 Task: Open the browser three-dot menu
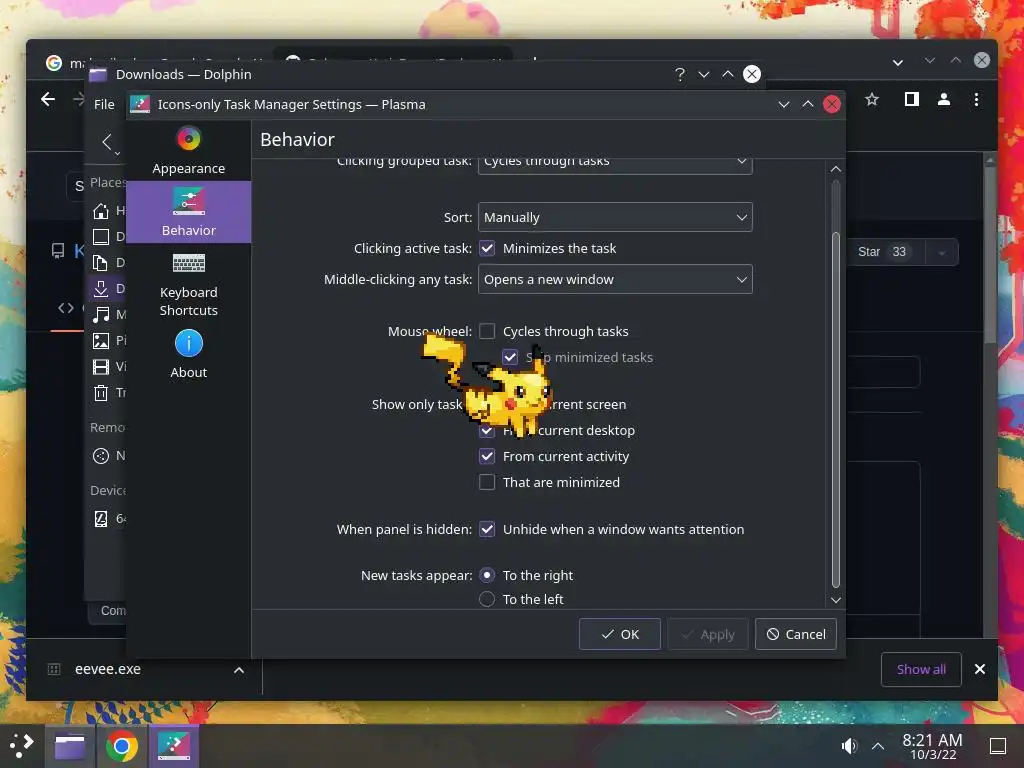click(976, 99)
